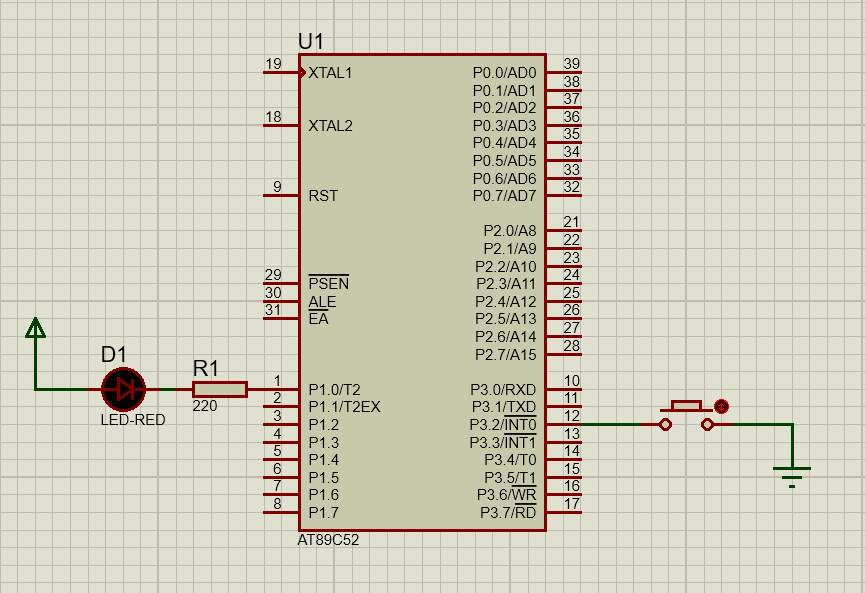Click the XTAL2 pin 18 line
This screenshot has width=865, height=593.
[x=280, y=125]
